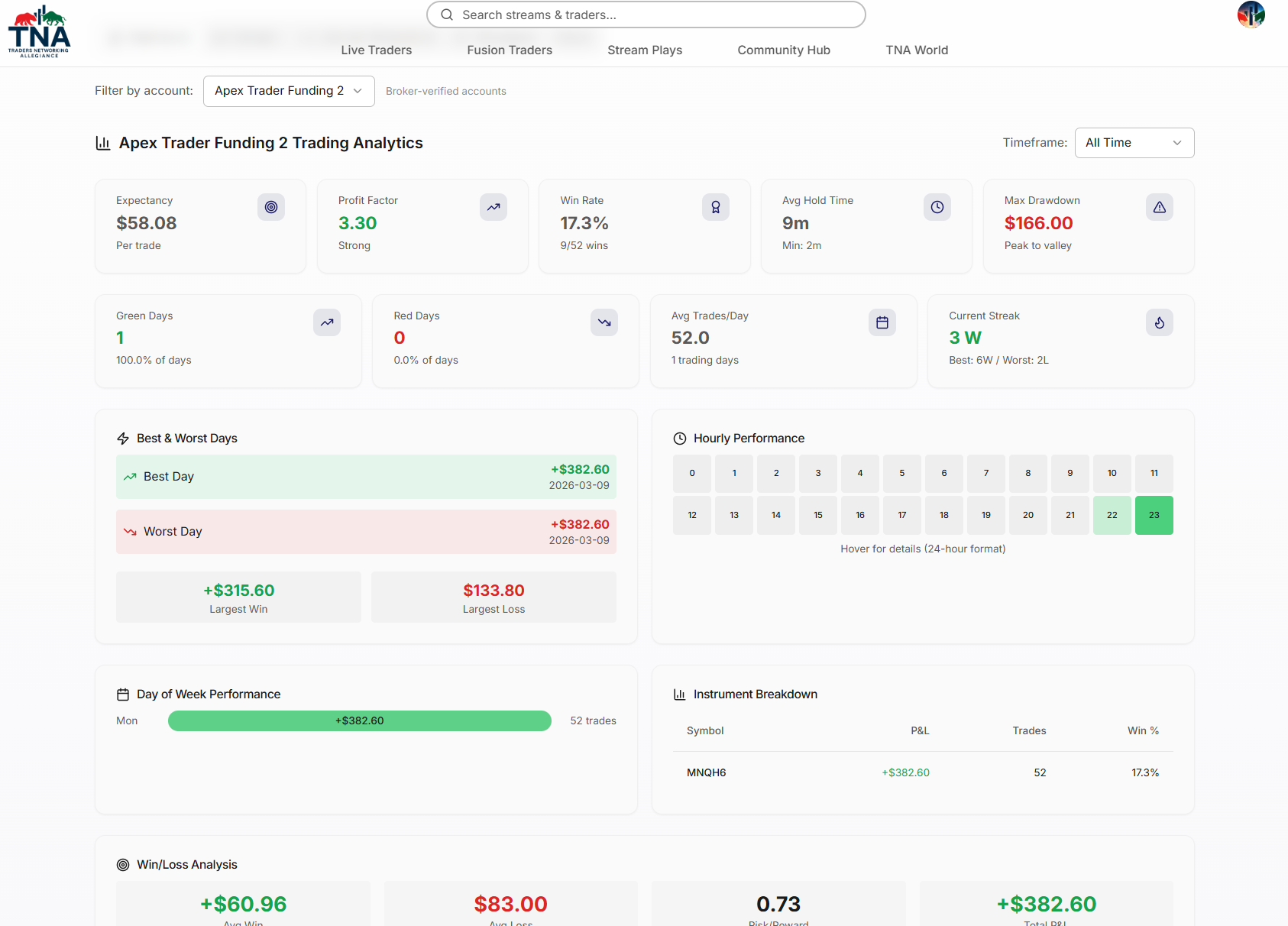Click the Profit Factor trend icon
The height and width of the screenshot is (926, 1288).
(494, 207)
